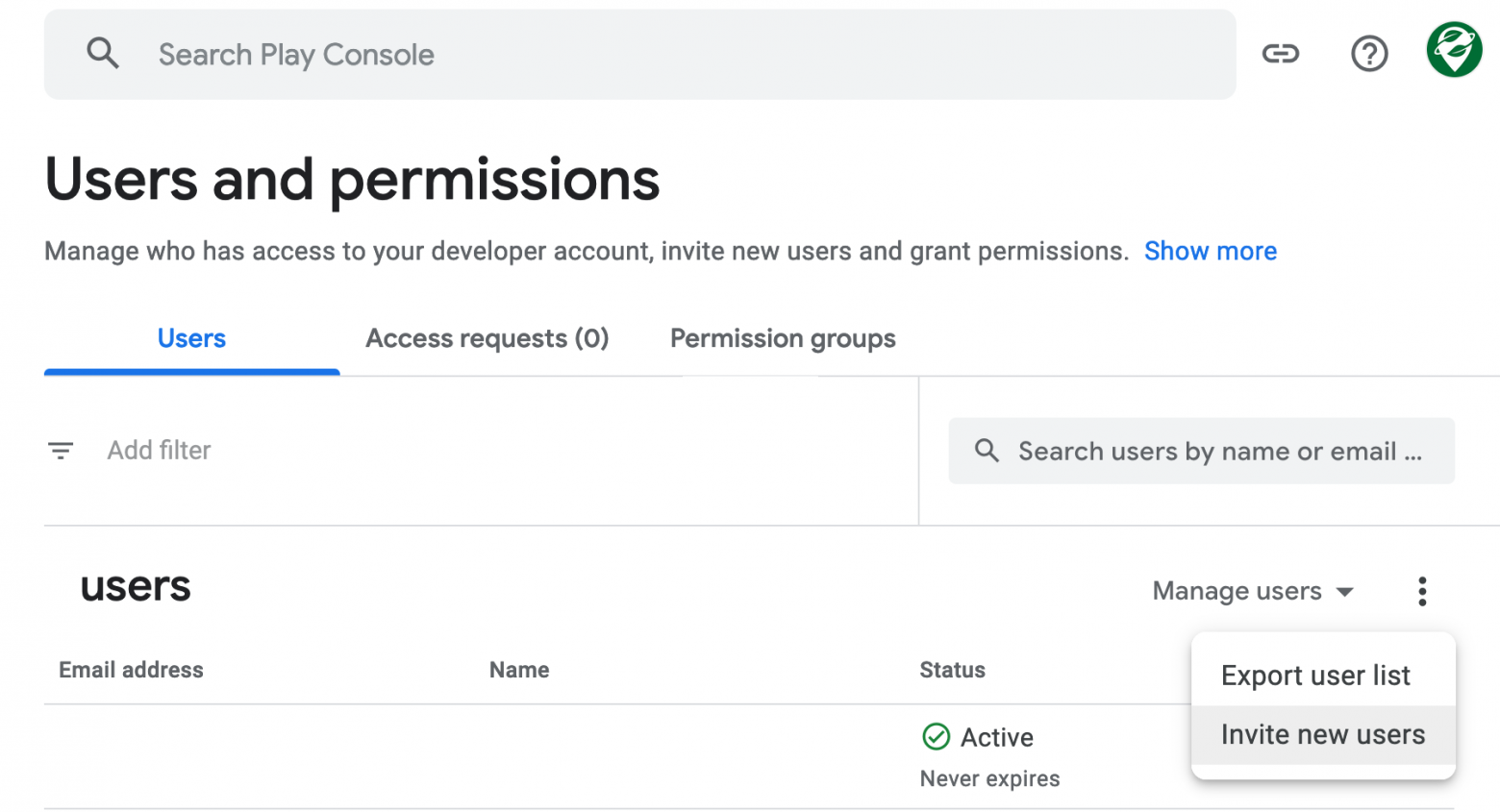Choose Export user list from menu
Image resolution: width=1500 pixels, height=812 pixels.
1315,676
